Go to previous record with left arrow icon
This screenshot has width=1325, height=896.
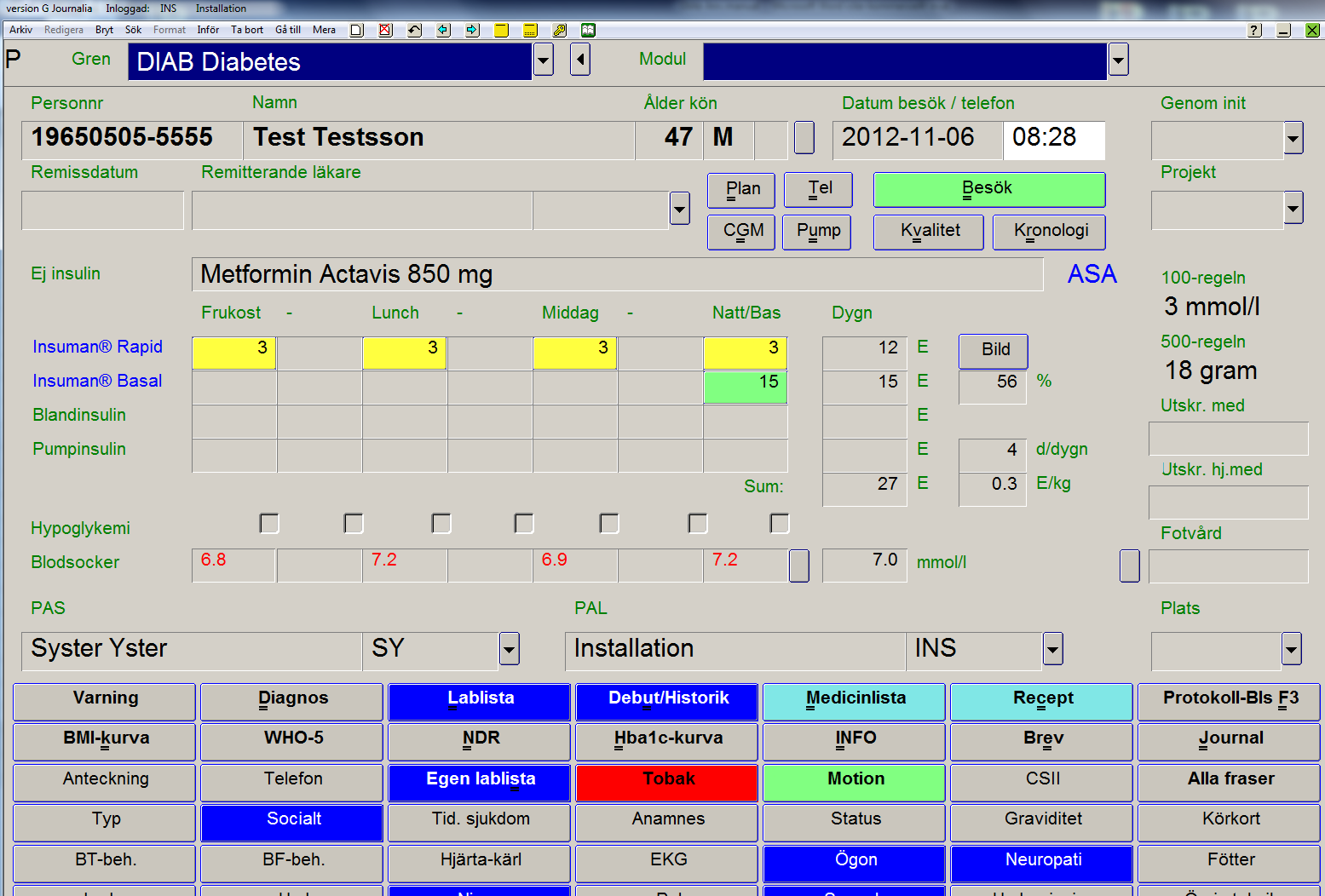(x=443, y=30)
